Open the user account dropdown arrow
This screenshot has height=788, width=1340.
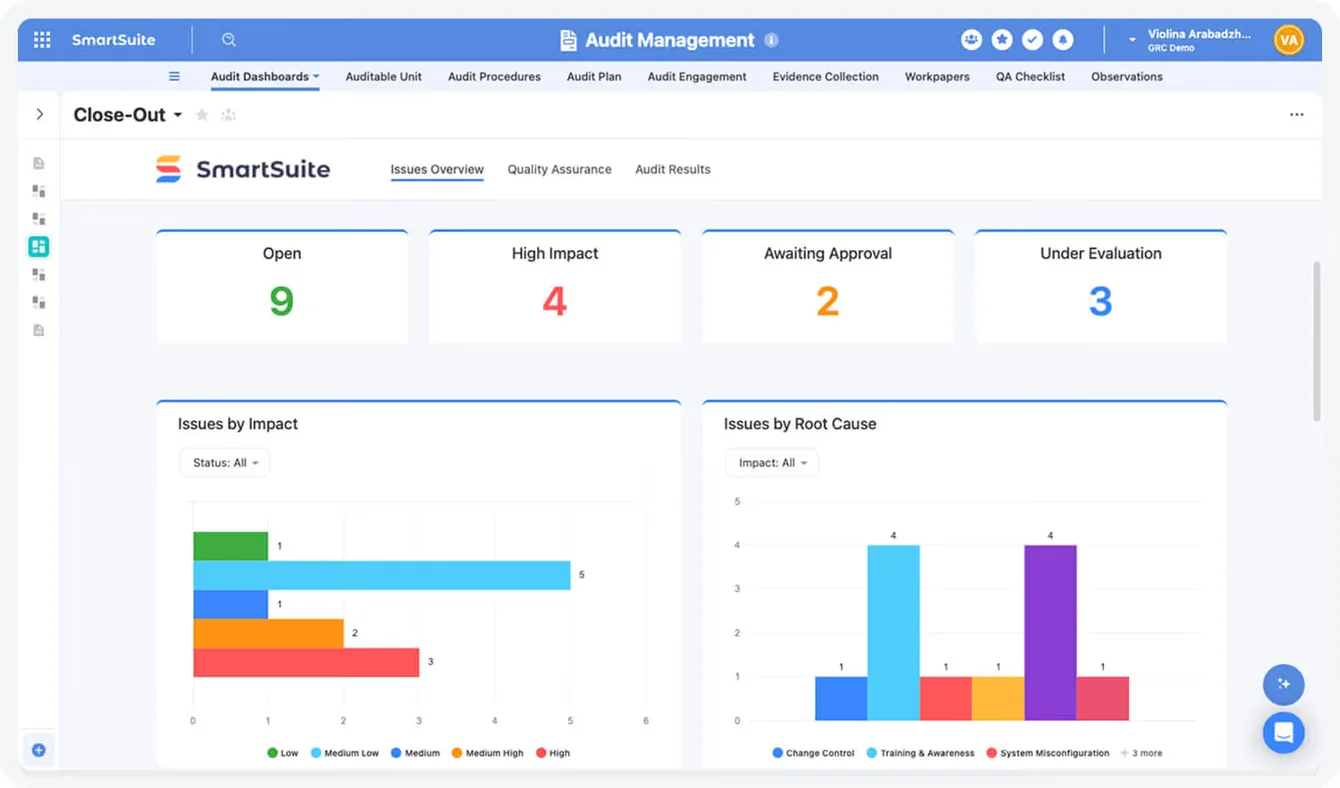coord(1132,40)
